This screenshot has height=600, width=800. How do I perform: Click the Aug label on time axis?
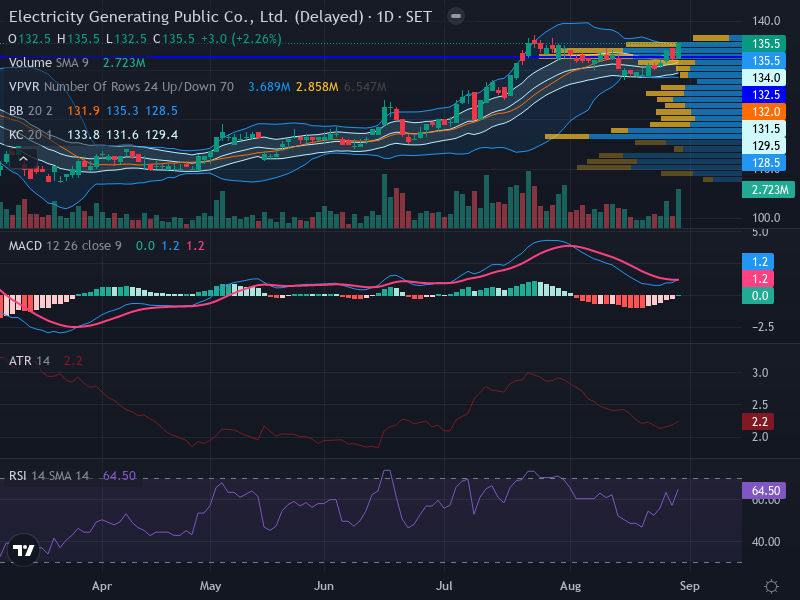click(570, 586)
